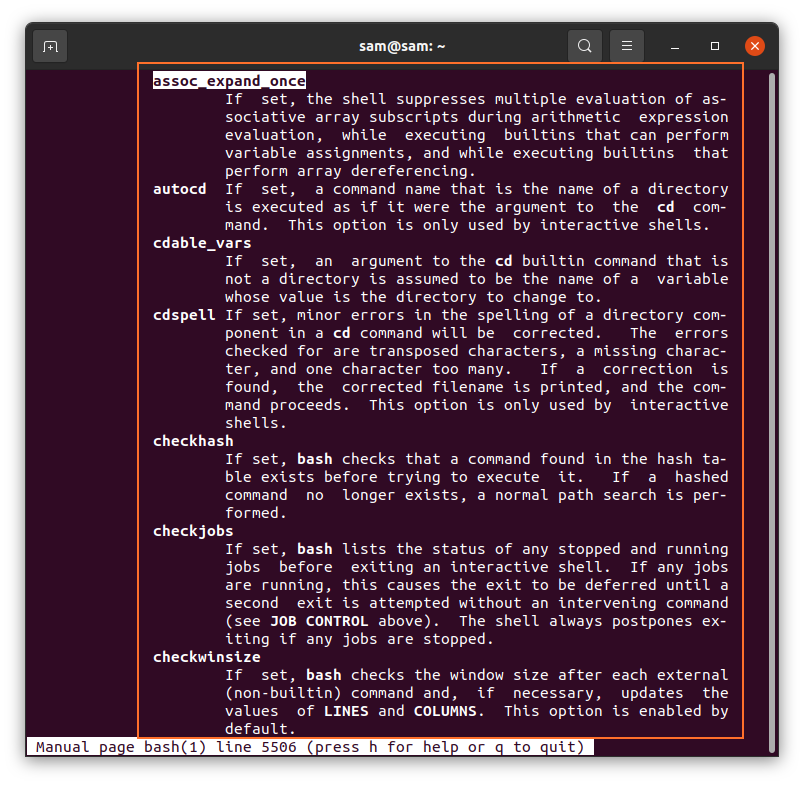Click the sam@sam: ~ window title

tap(400, 46)
